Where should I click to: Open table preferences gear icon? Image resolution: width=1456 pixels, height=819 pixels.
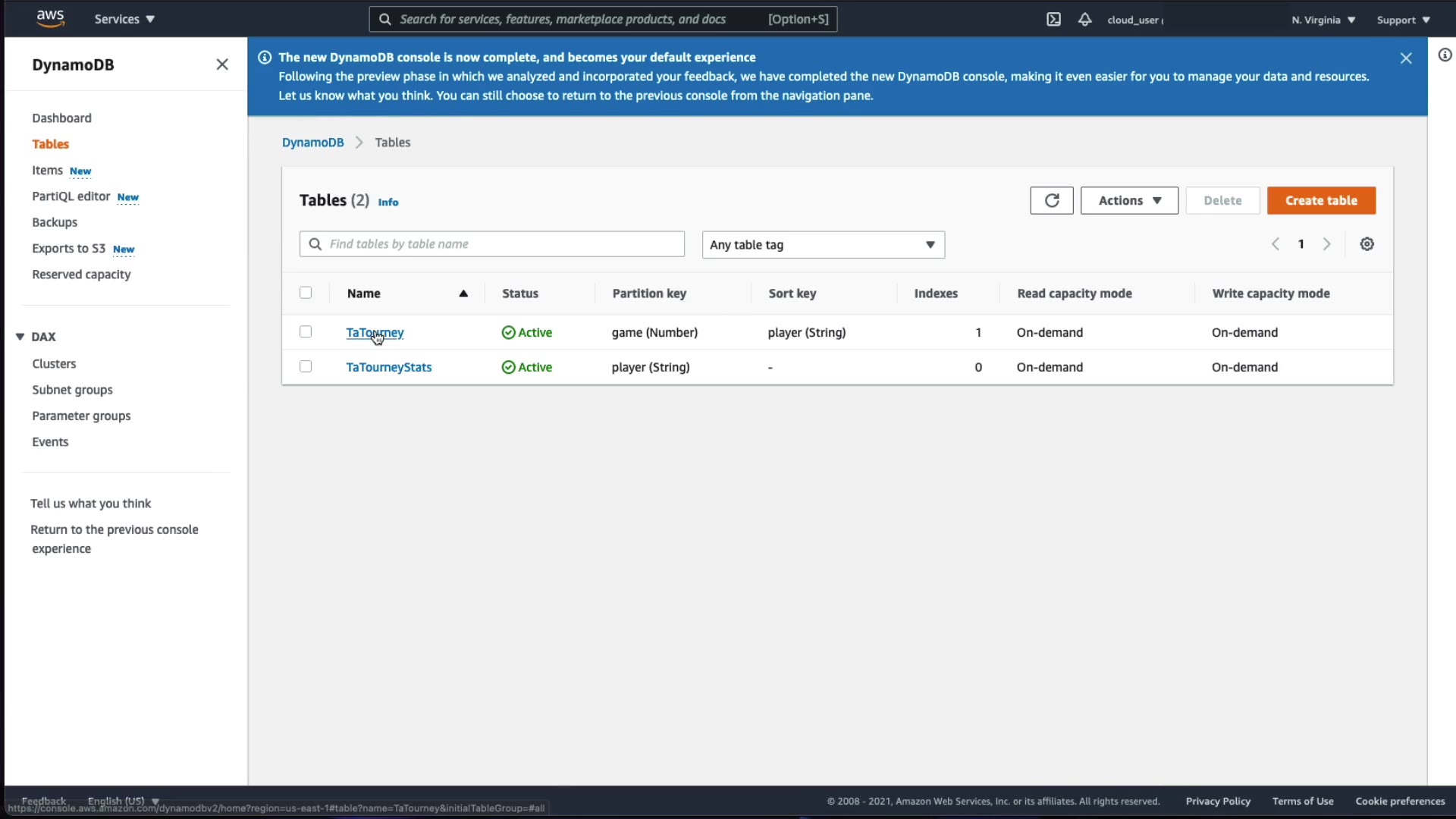click(x=1367, y=244)
